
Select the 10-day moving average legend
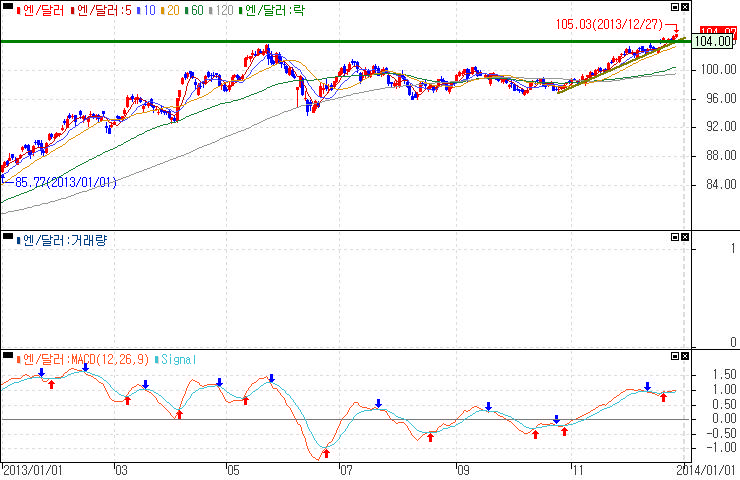(x=145, y=11)
